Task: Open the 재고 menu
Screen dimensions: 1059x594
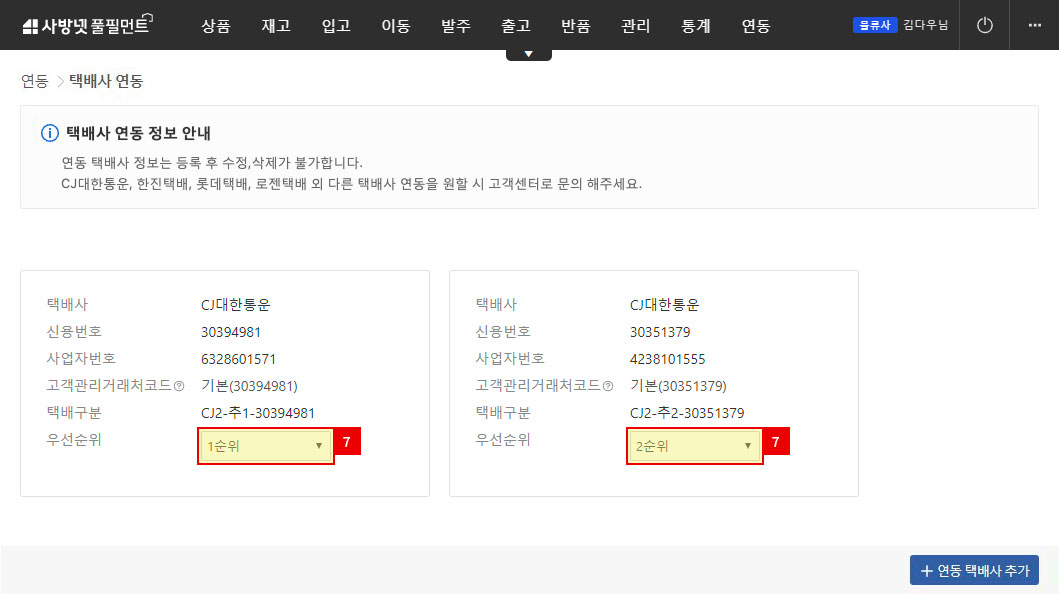Action: [x=275, y=26]
